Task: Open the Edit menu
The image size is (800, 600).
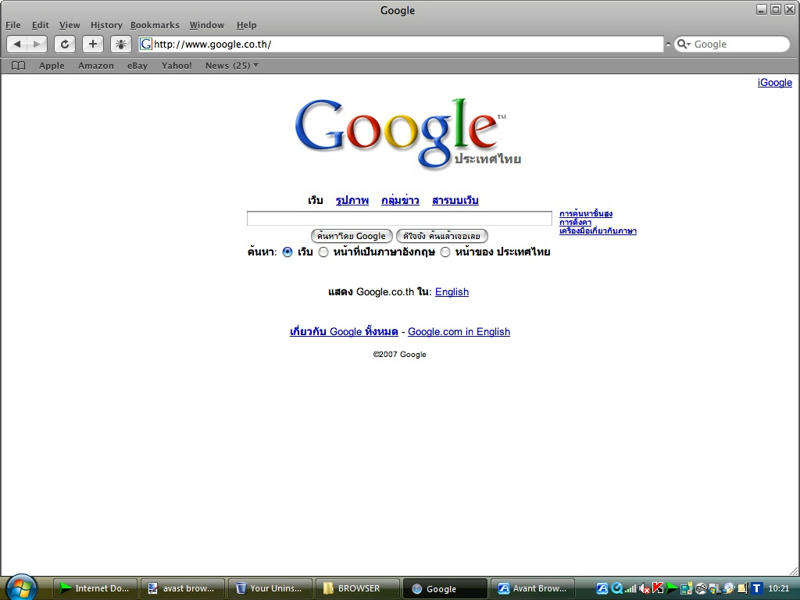Action: [40, 25]
